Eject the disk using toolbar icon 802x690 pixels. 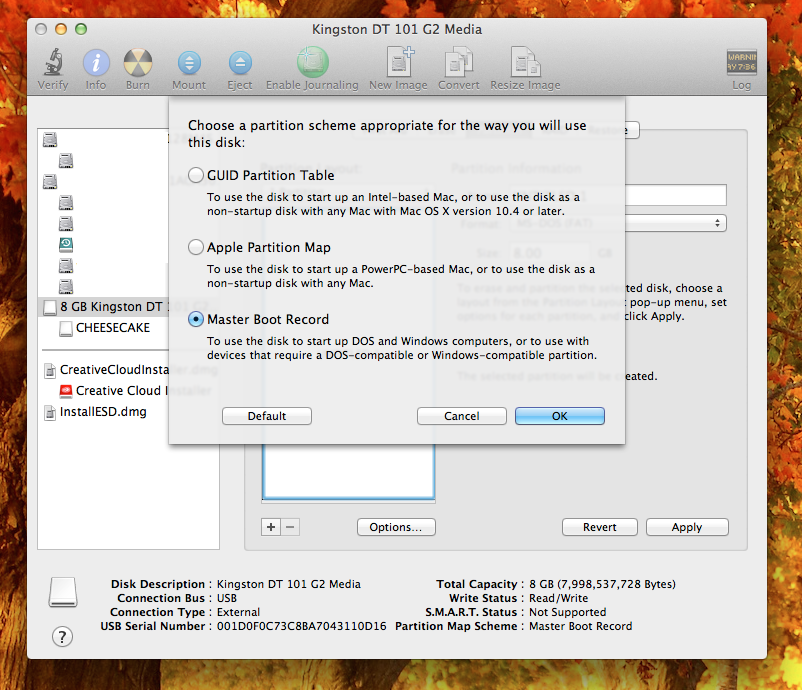coord(240,63)
